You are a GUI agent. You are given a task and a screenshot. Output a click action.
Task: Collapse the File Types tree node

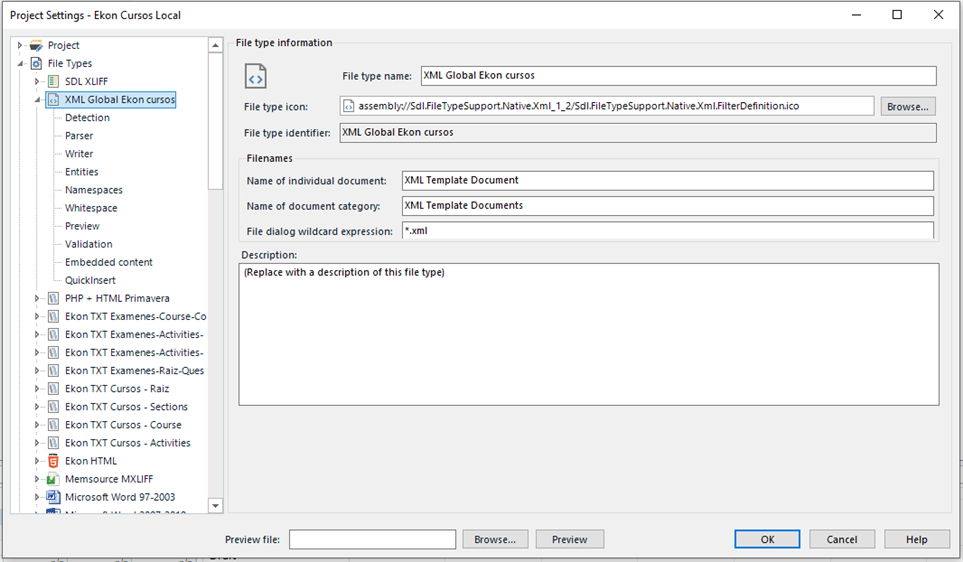coord(20,63)
